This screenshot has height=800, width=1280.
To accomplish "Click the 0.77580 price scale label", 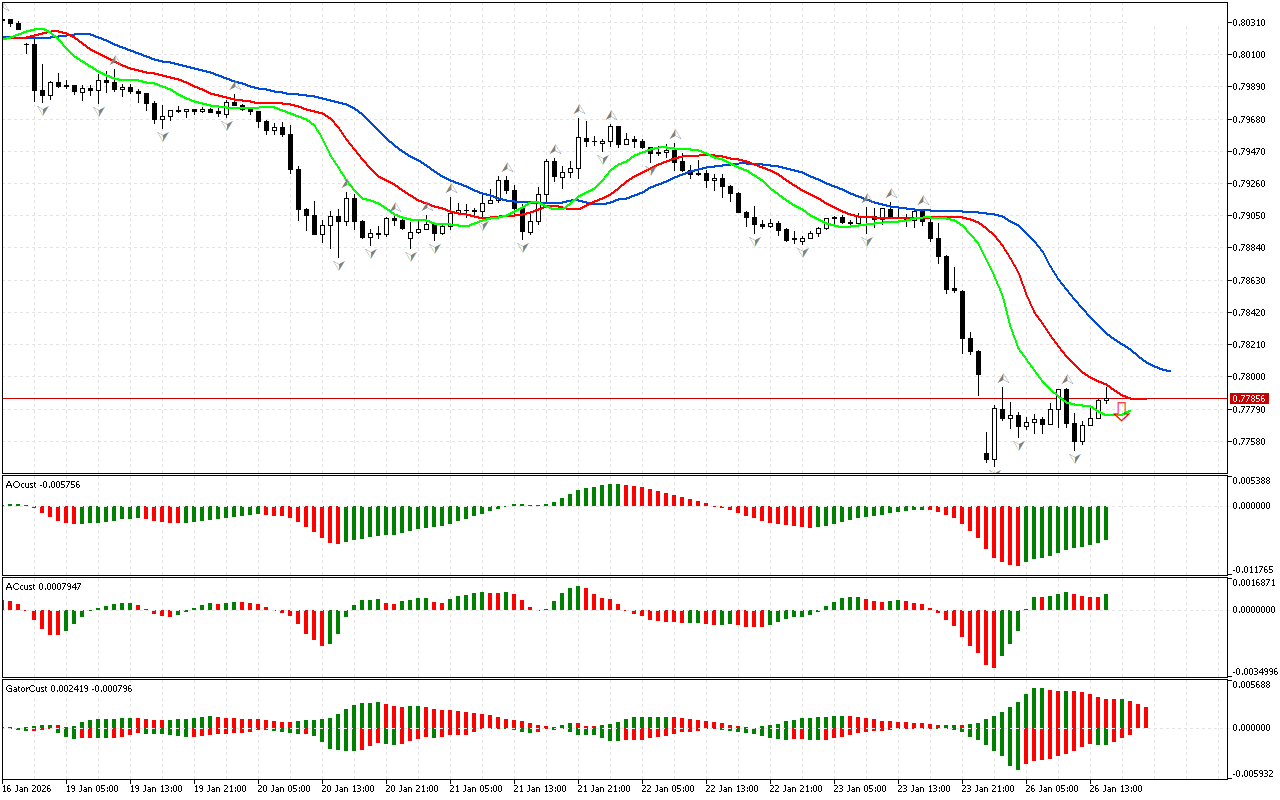I will pyautogui.click(x=1249, y=441).
